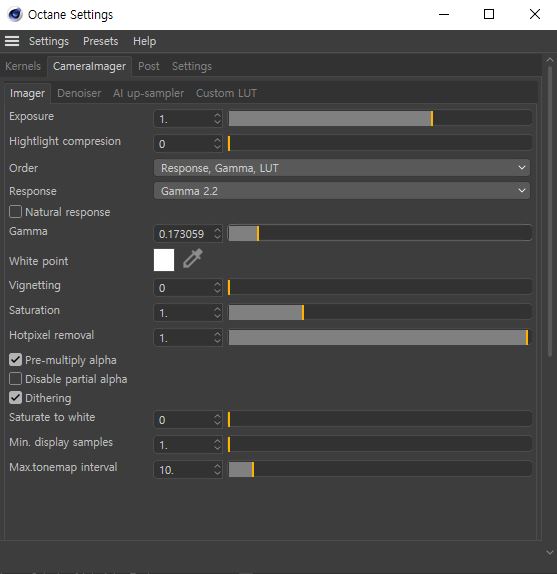The width and height of the screenshot is (557, 574).
Task: Click the Exposure slider
Action: point(380,119)
